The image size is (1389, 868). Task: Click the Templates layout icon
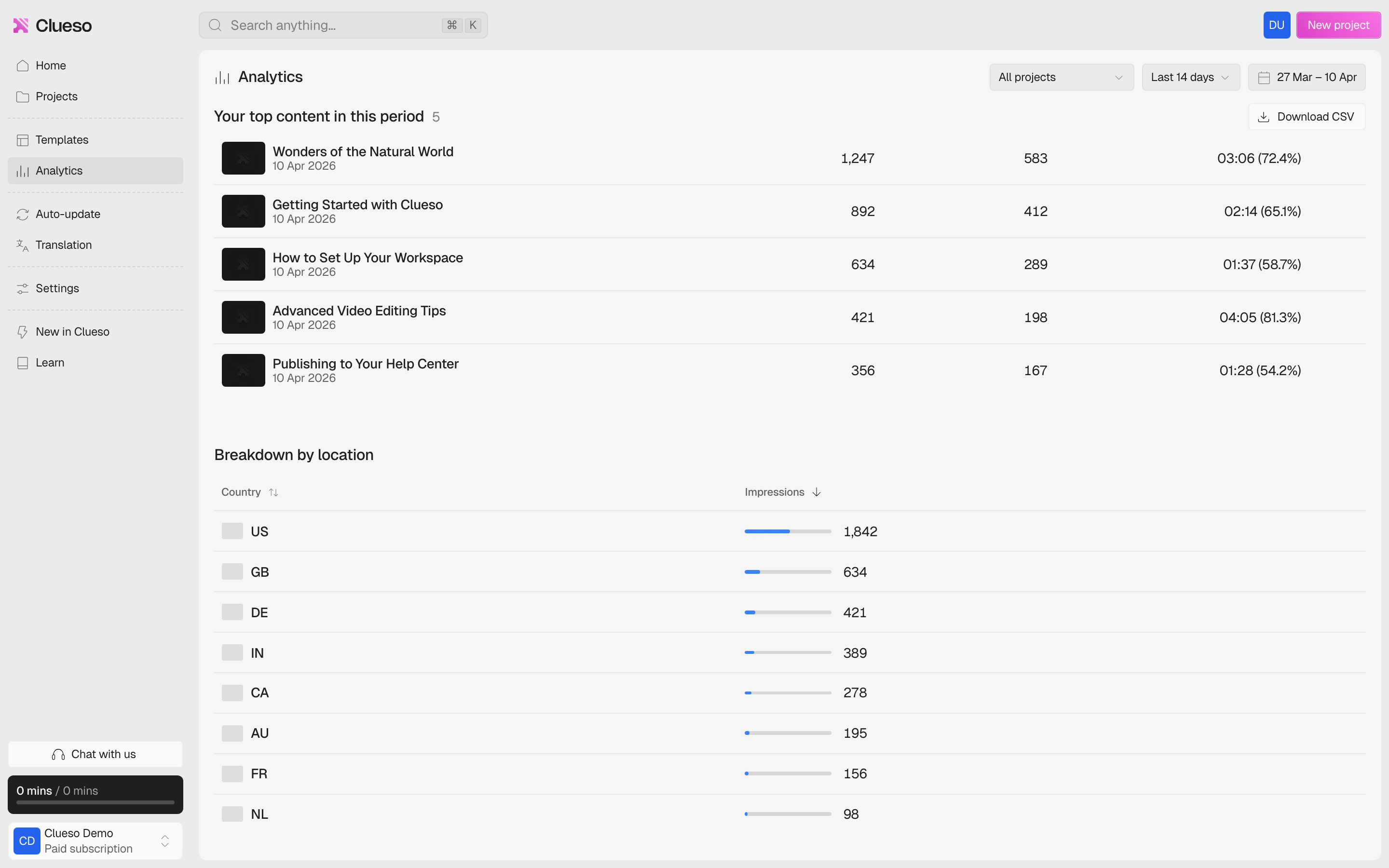coord(22,140)
